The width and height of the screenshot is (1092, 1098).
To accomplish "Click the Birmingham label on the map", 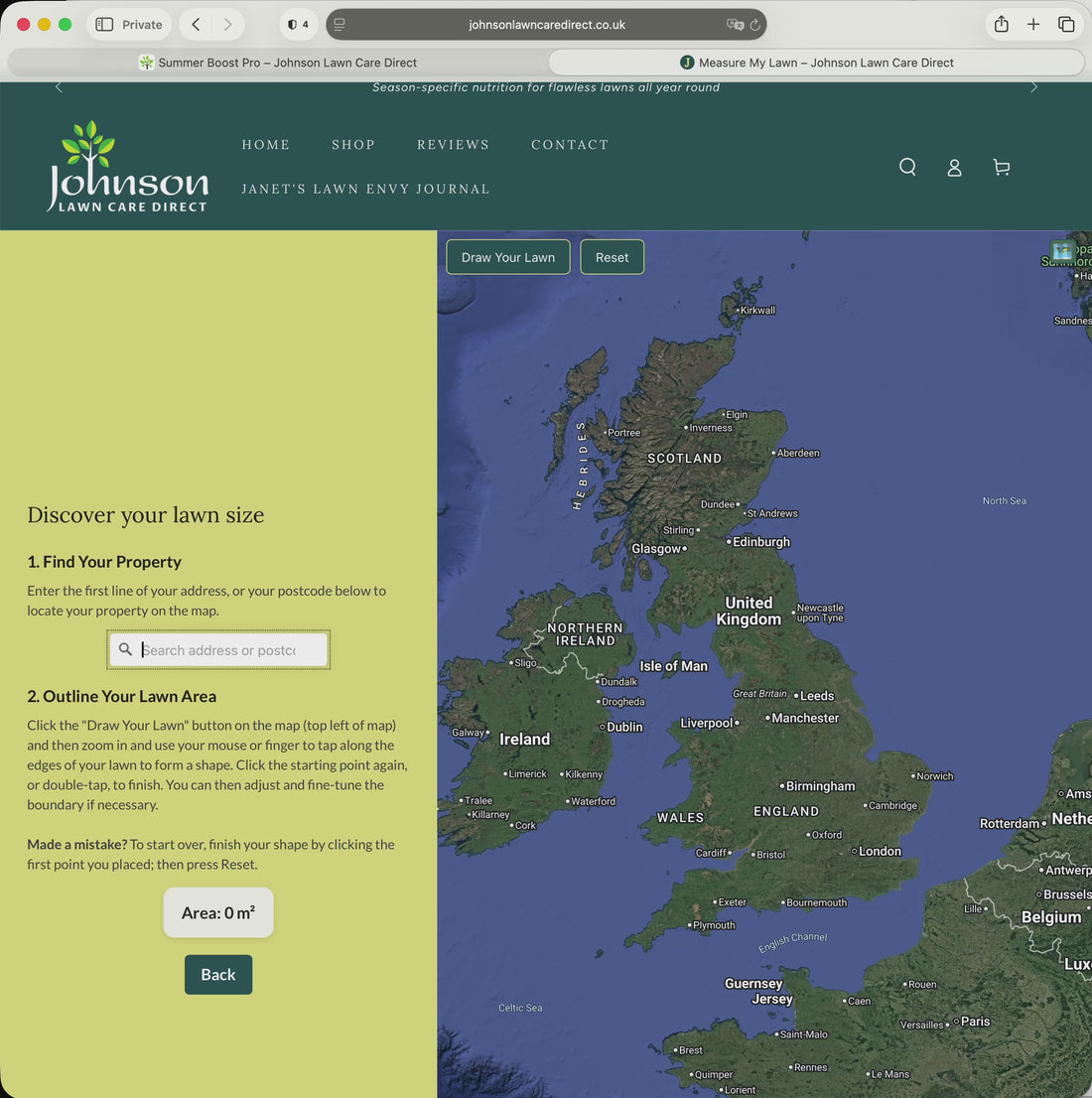I will point(820,786).
